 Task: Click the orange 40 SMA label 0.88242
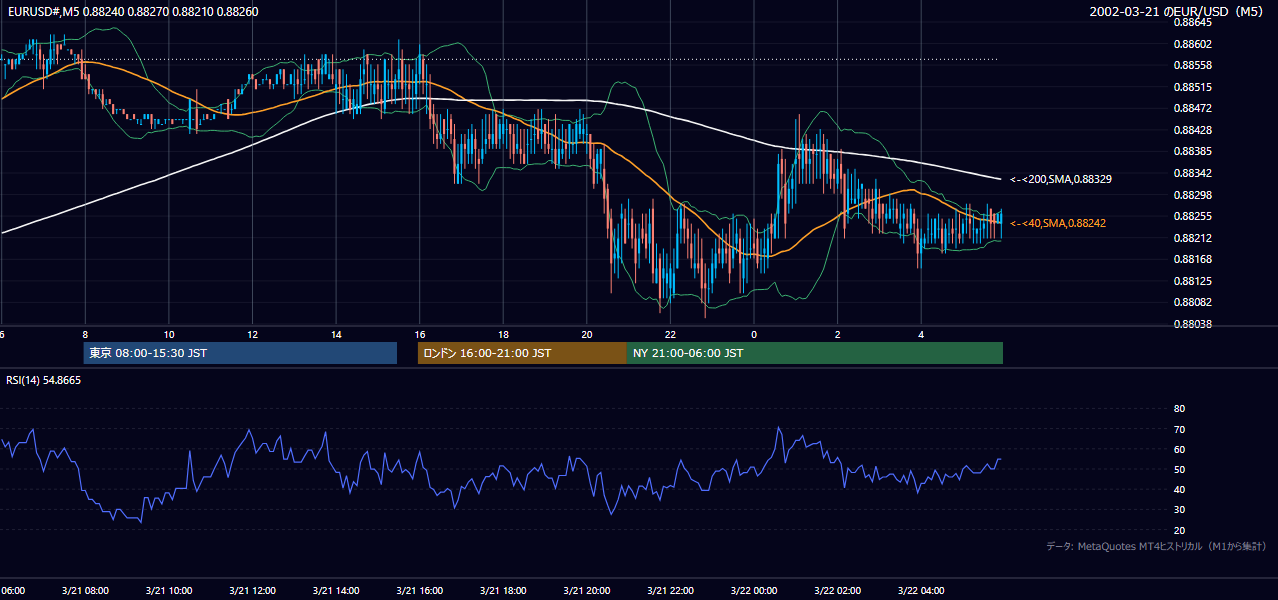(x=1058, y=223)
